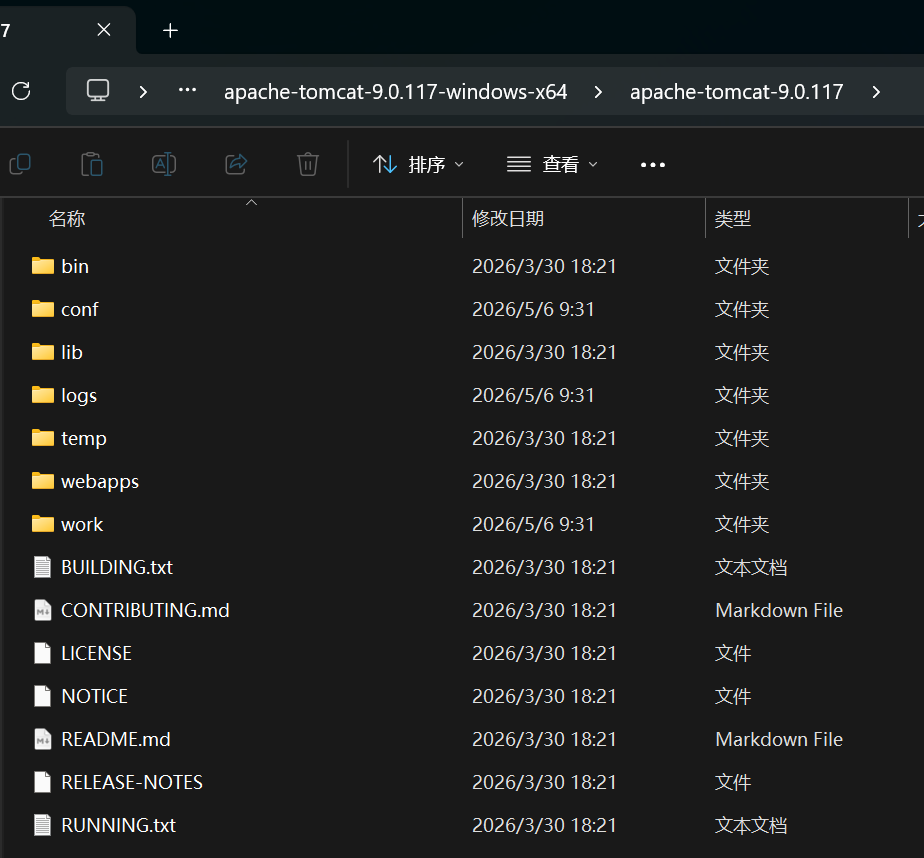Select the file name bin
The width and height of the screenshot is (924, 858).
tap(75, 266)
